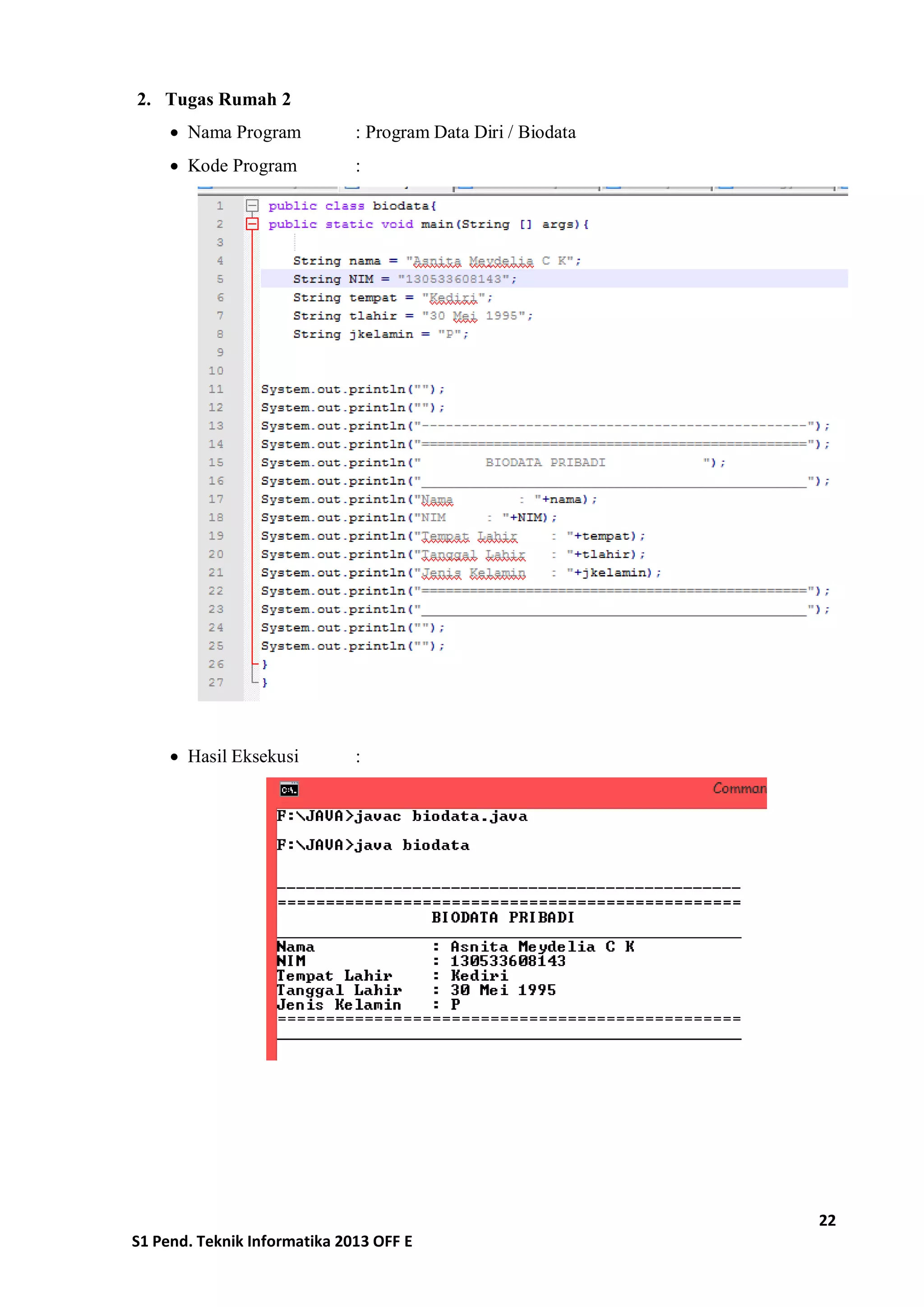Click page number 22 in the footer
The width and height of the screenshot is (924, 1307).
click(x=827, y=1220)
